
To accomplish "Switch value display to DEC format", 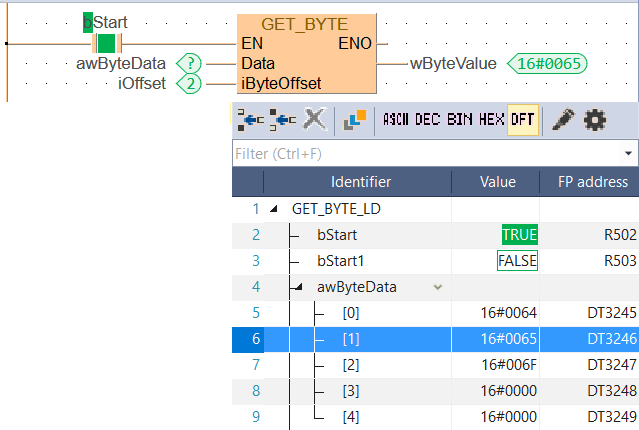I will click(x=429, y=120).
